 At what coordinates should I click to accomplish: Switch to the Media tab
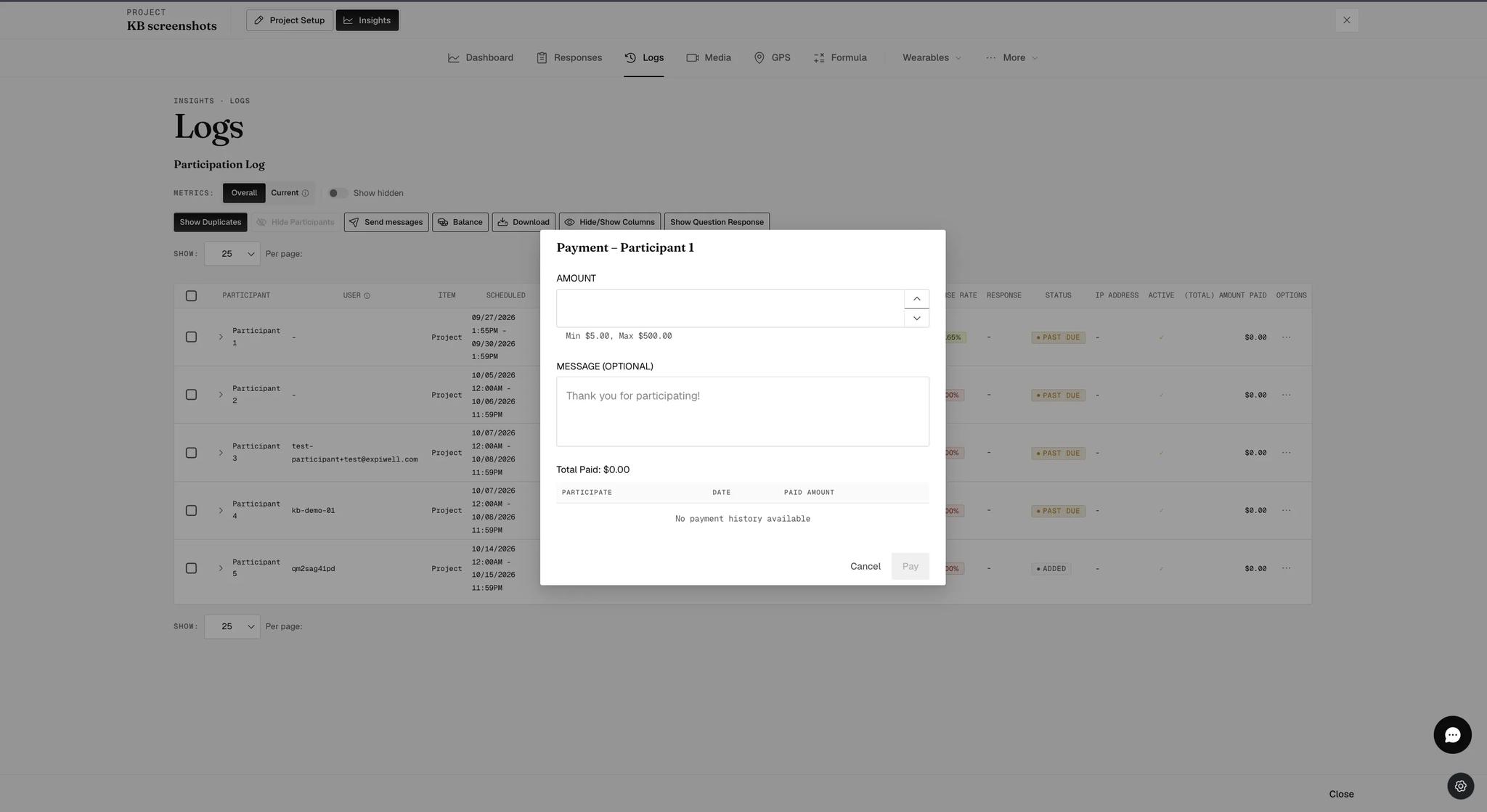[x=709, y=58]
